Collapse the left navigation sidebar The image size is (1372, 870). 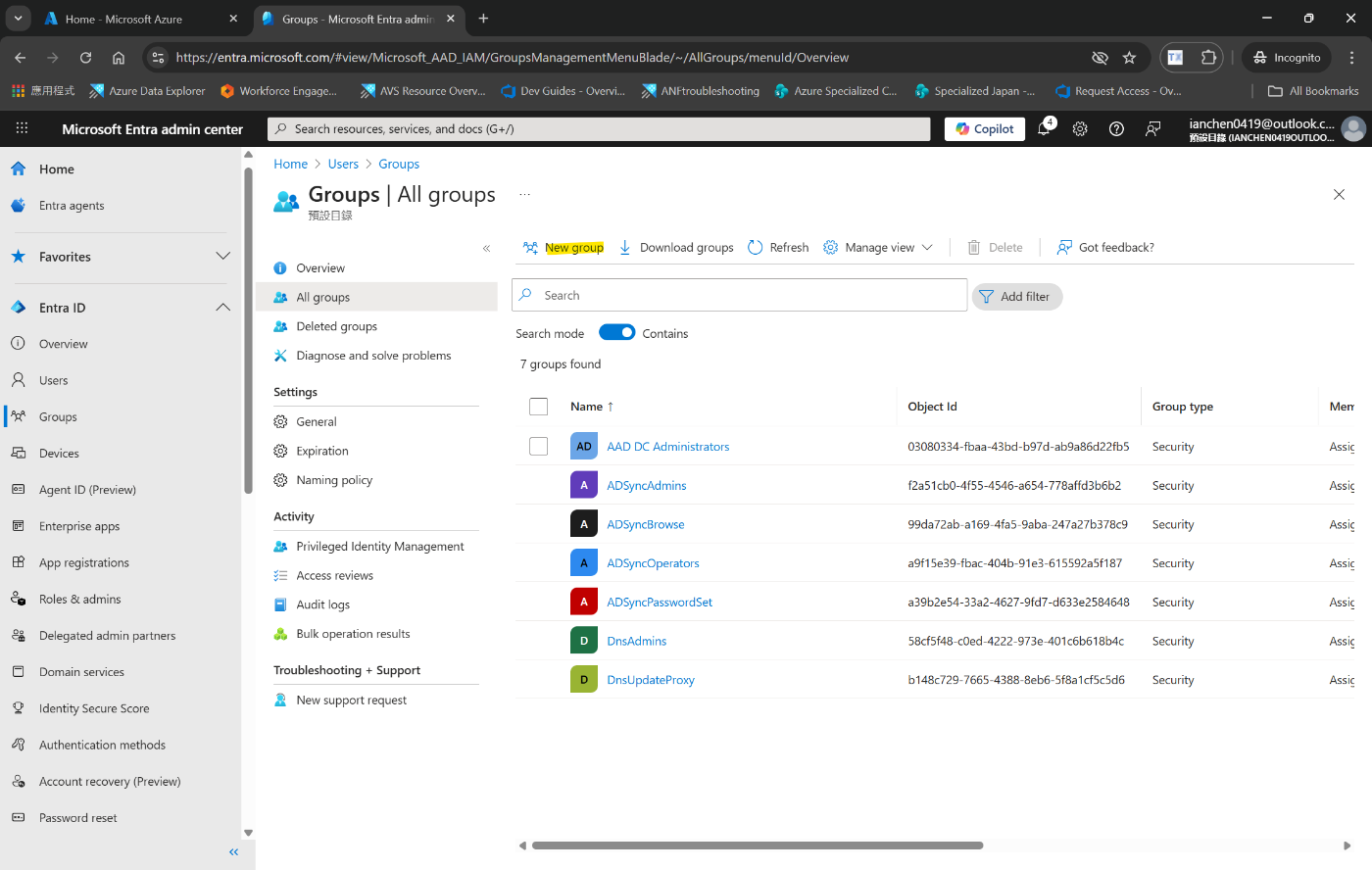point(233,852)
